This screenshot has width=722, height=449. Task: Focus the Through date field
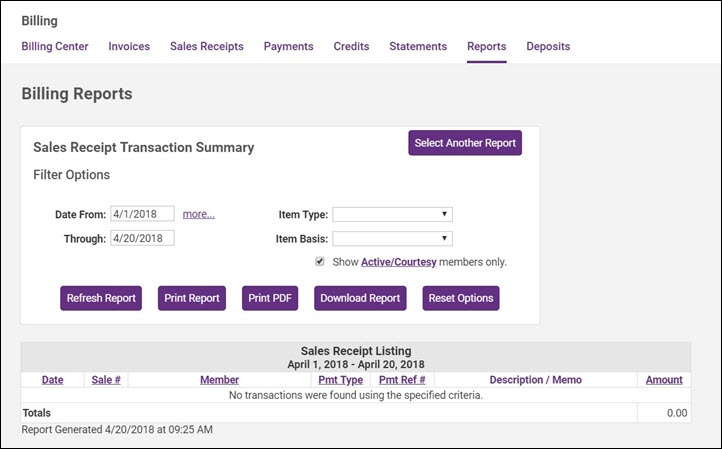point(142,238)
